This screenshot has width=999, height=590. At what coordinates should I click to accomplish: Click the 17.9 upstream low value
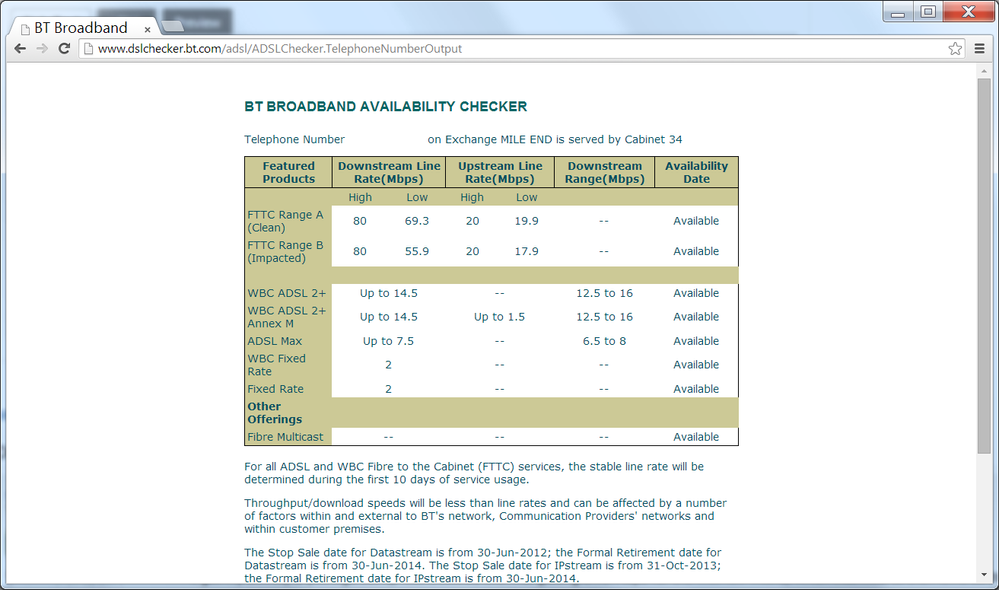526,252
